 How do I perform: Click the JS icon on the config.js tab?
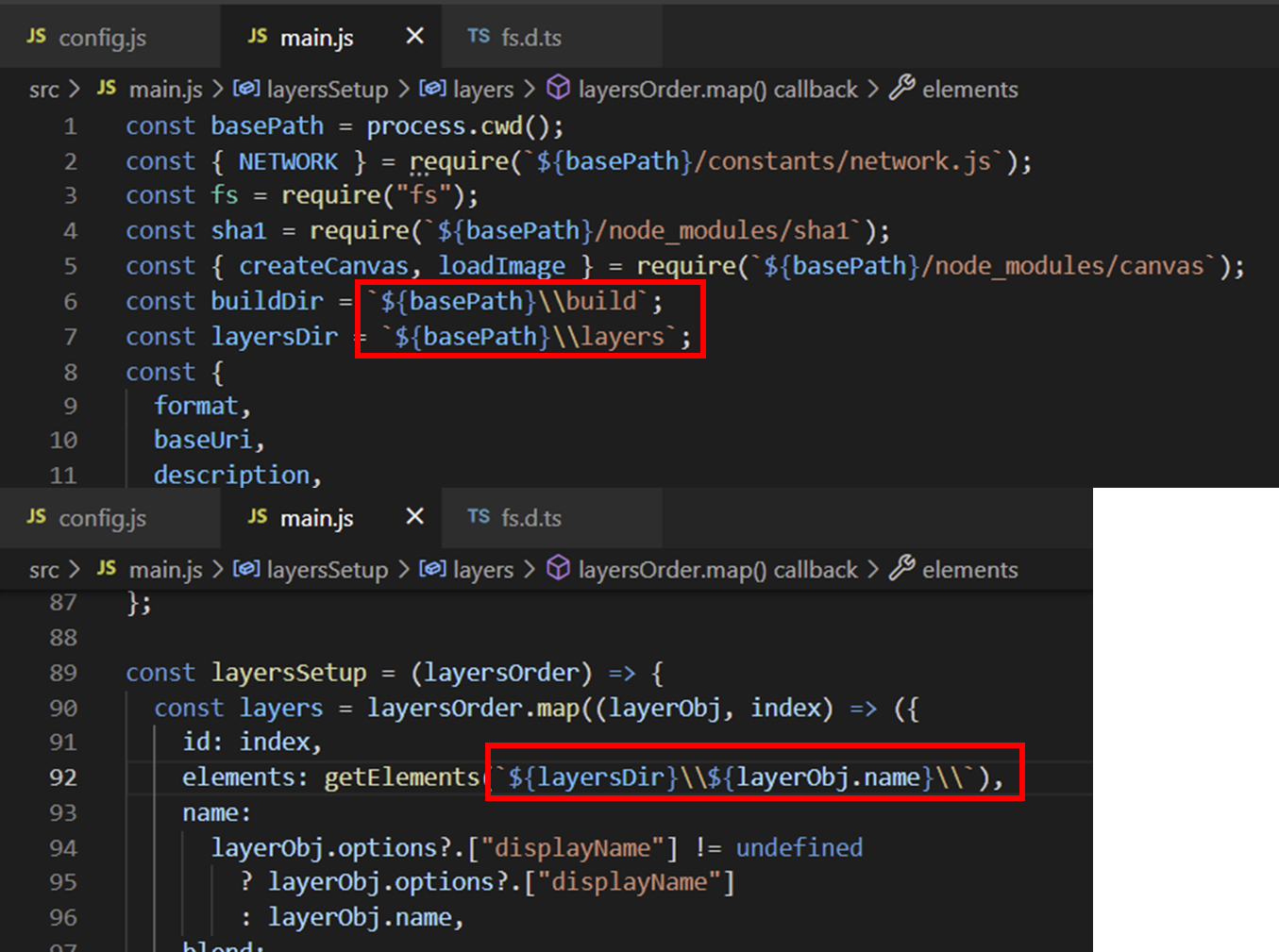tap(36, 37)
